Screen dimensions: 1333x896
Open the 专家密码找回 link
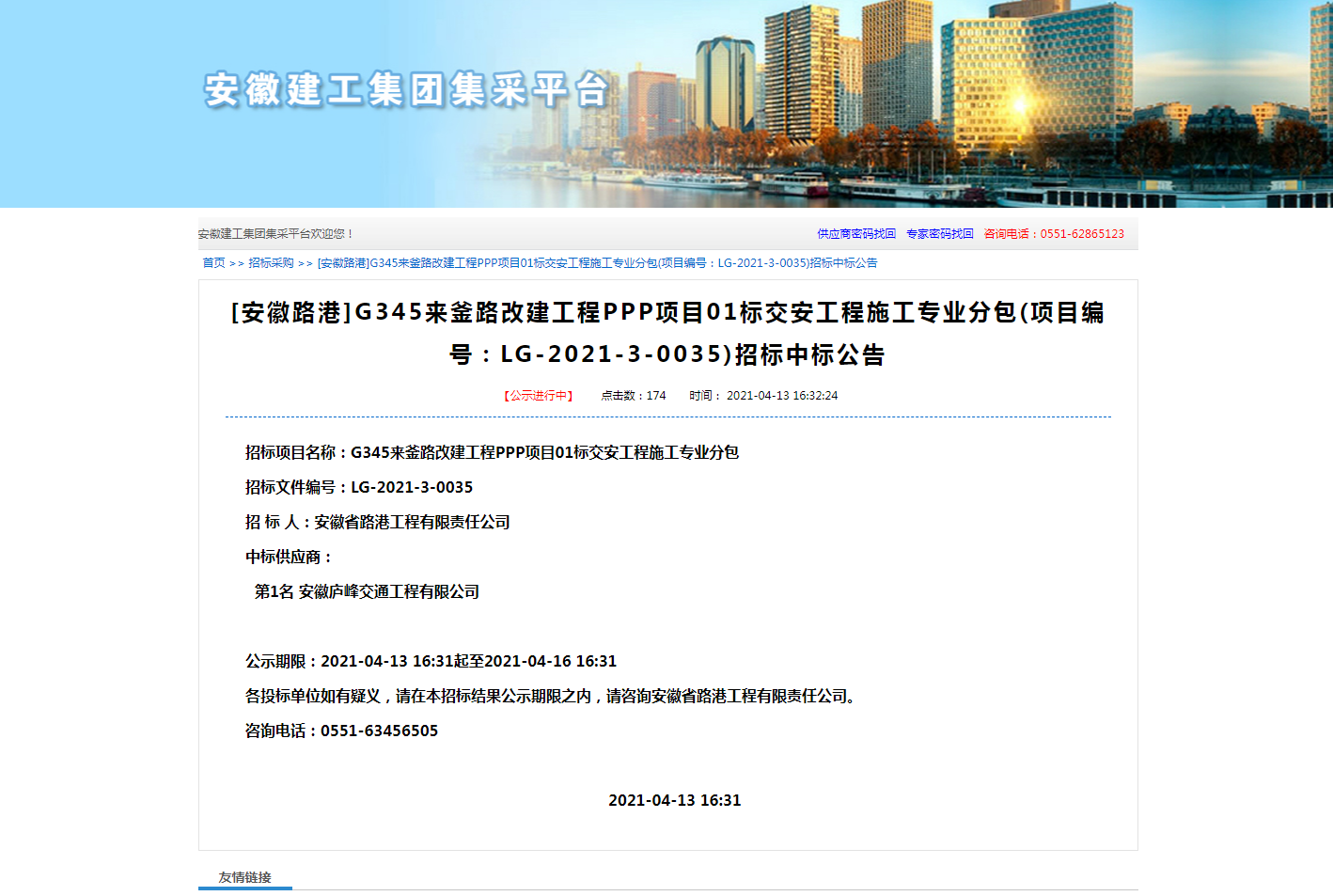(939, 234)
